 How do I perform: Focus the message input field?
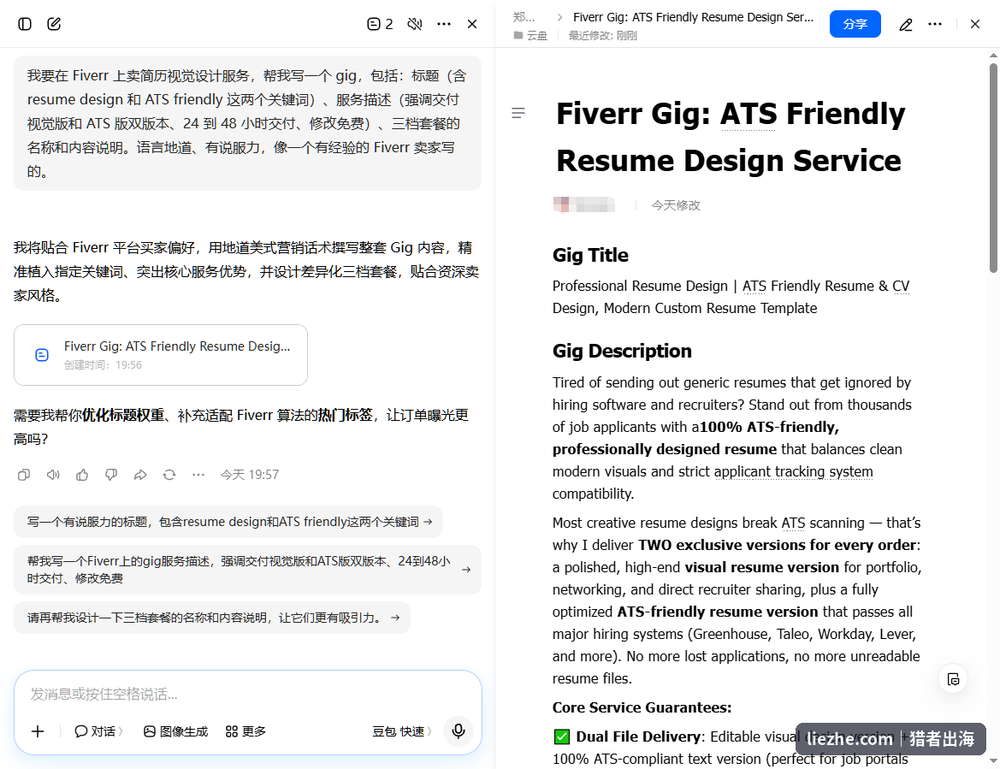247,694
